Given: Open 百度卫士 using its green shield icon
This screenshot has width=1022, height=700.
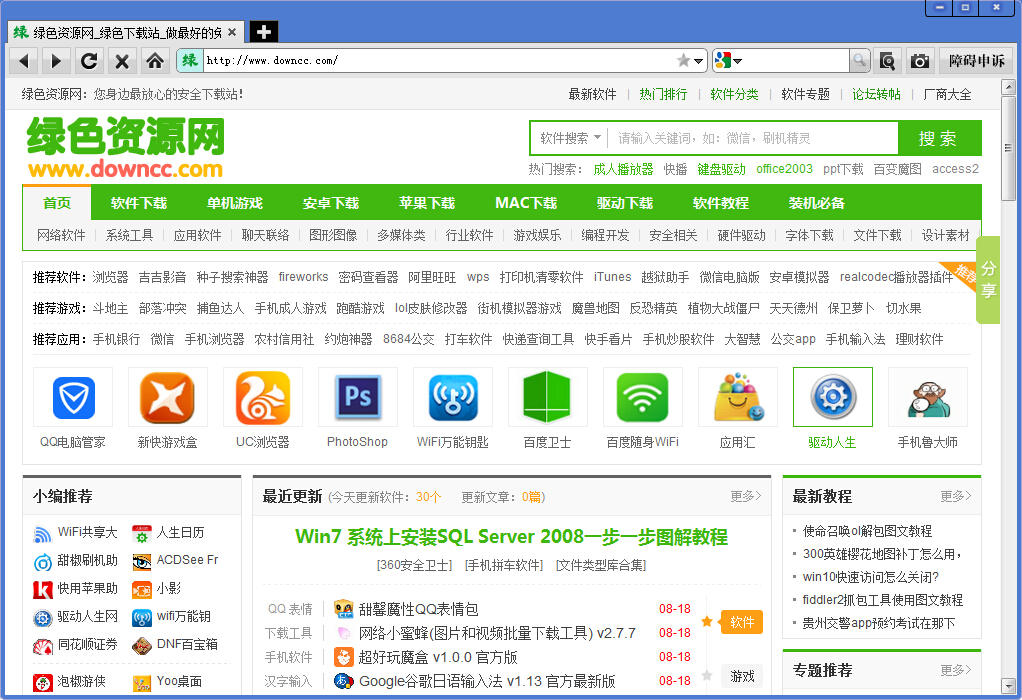Looking at the screenshot, I should (547, 397).
